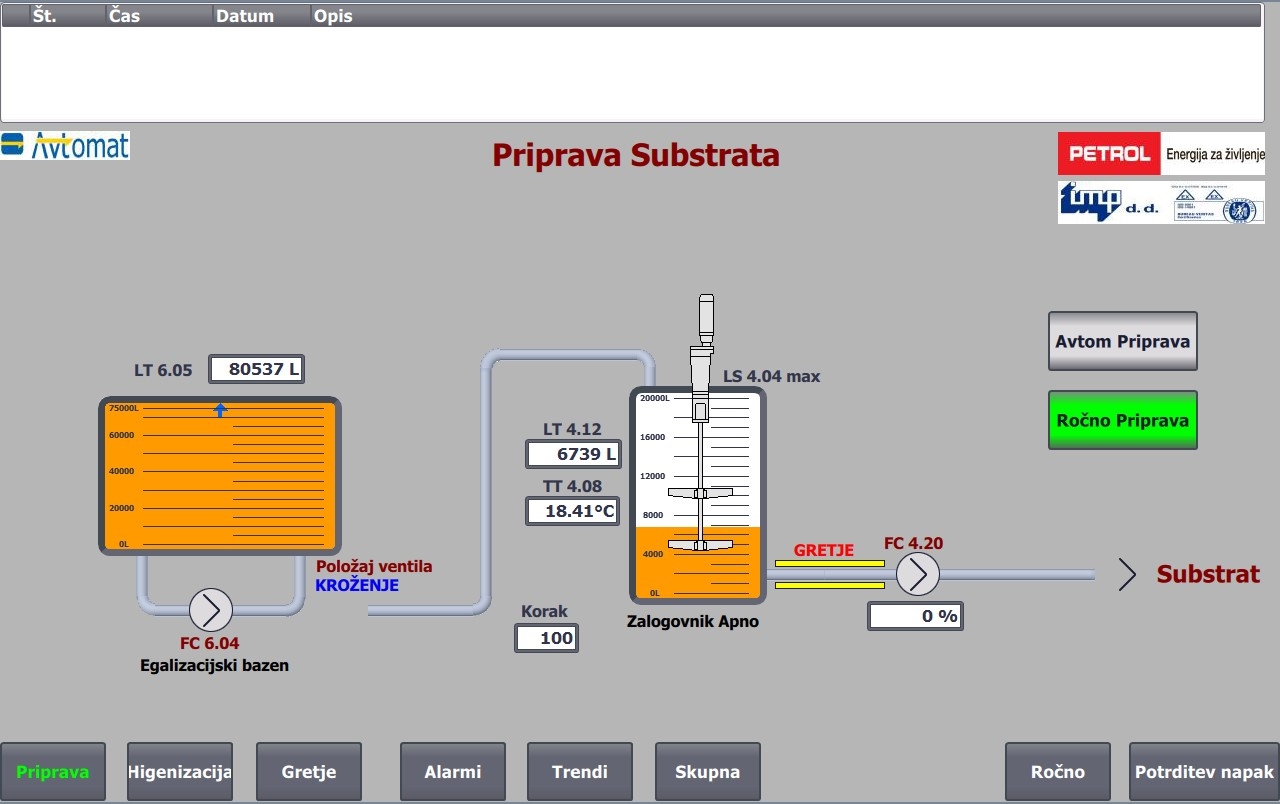
Task: Click the FC 6.04 pump symbol
Action: point(210,609)
